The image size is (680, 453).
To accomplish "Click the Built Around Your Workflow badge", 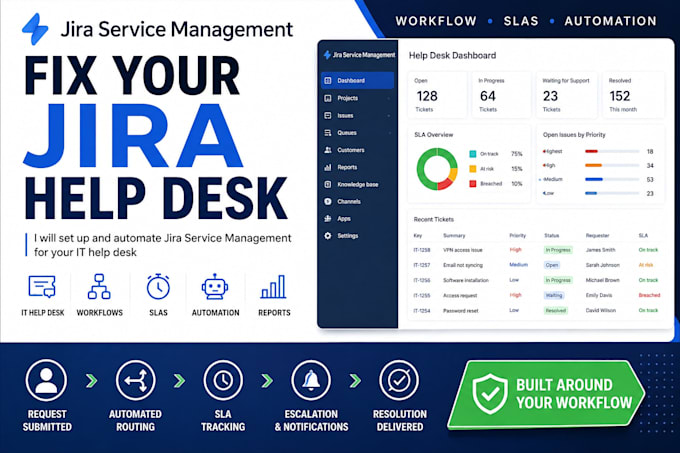I will (x=546, y=394).
